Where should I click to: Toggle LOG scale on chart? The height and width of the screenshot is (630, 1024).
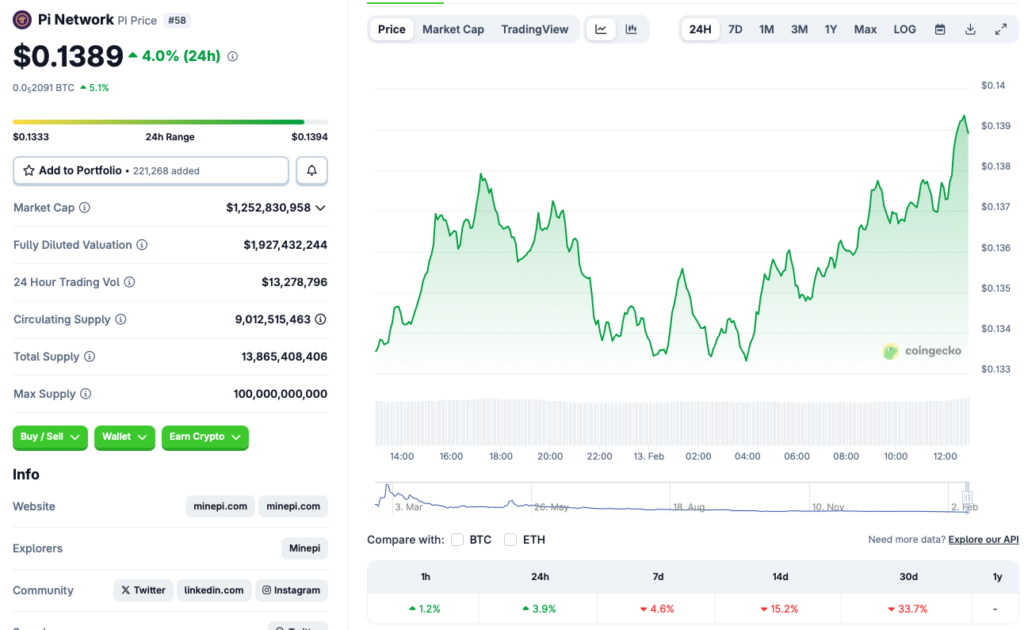click(x=904, y=29)
